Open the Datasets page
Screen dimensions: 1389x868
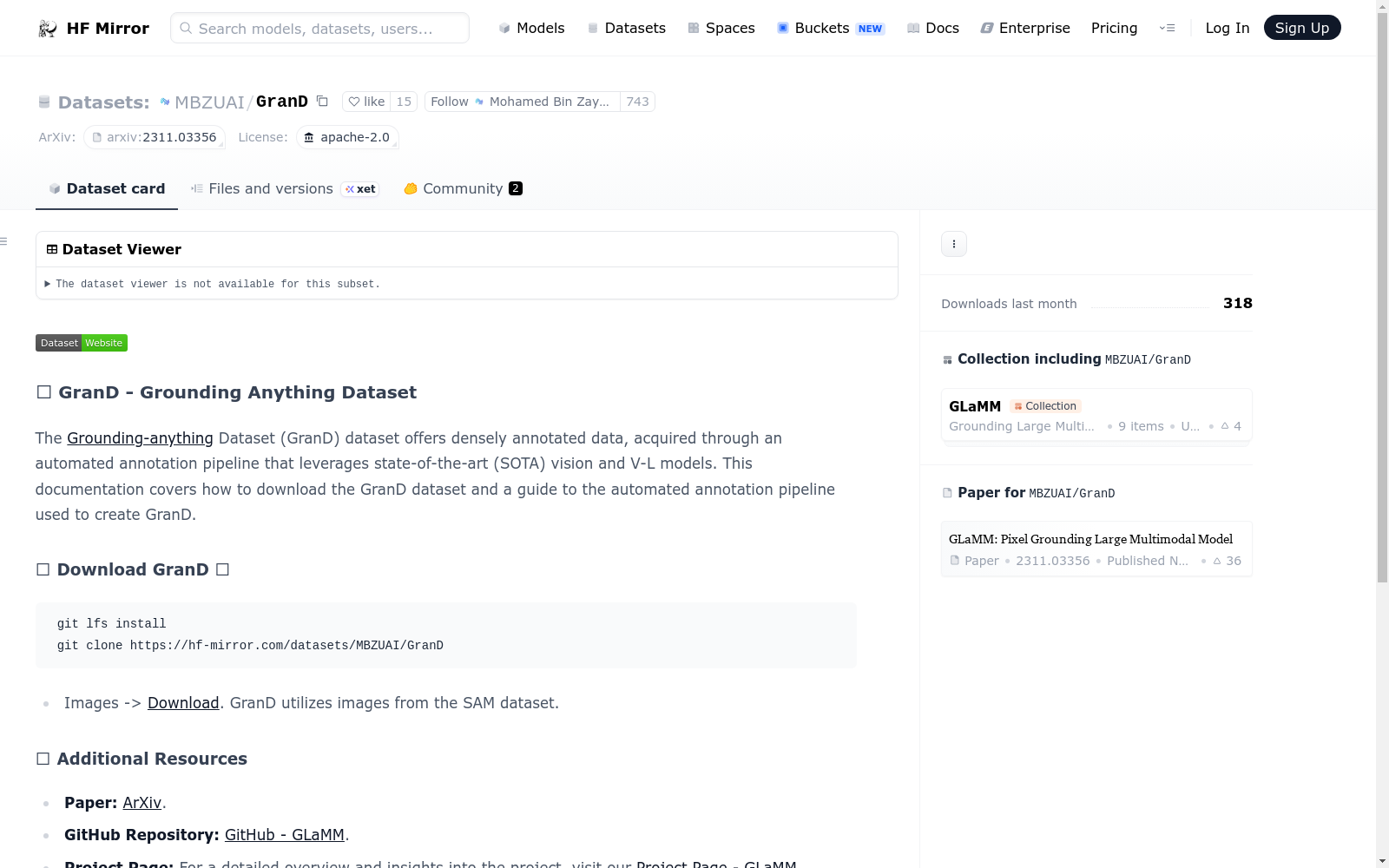[627, 28]
